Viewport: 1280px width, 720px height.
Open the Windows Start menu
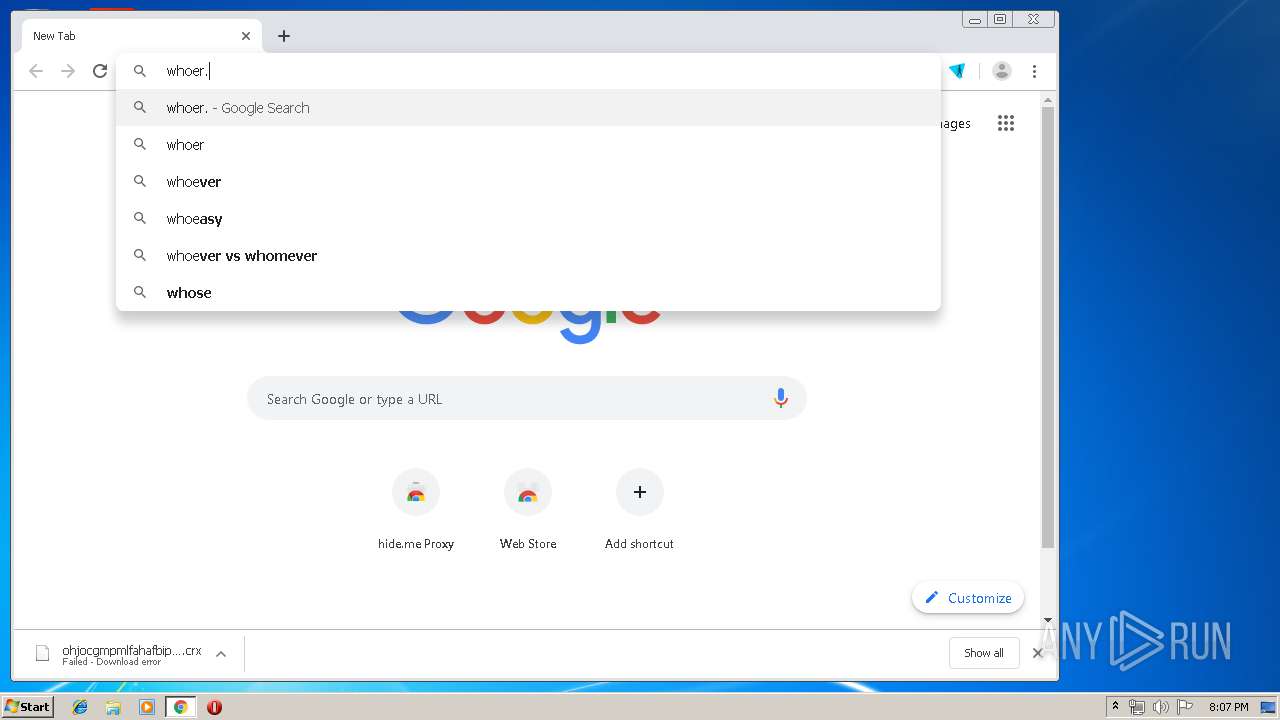point(27,706)
